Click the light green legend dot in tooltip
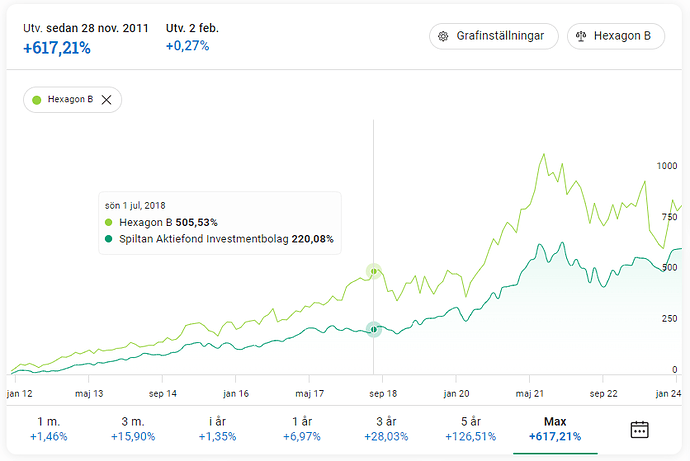 (109, 222)
